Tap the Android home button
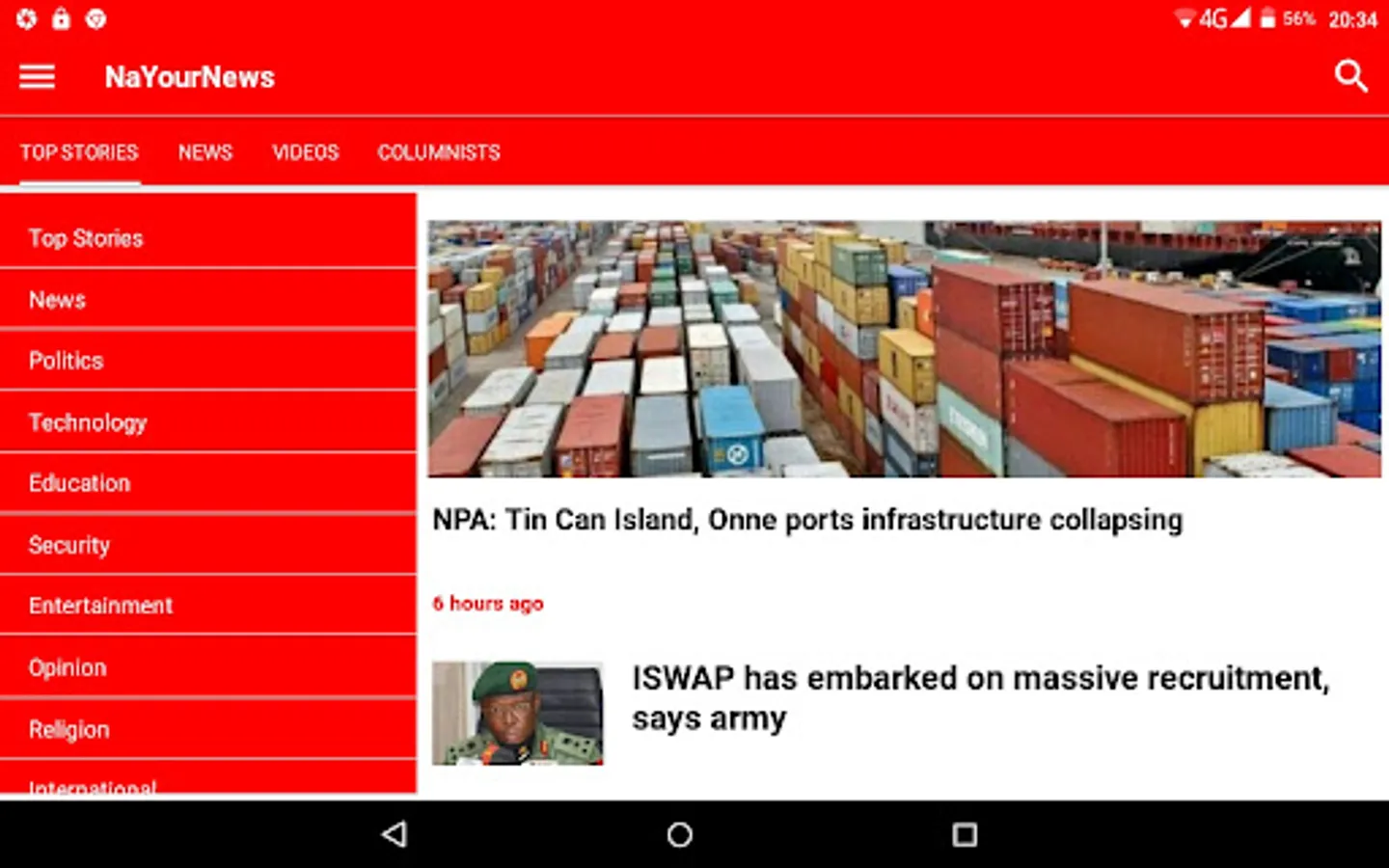 pos(679,834)
